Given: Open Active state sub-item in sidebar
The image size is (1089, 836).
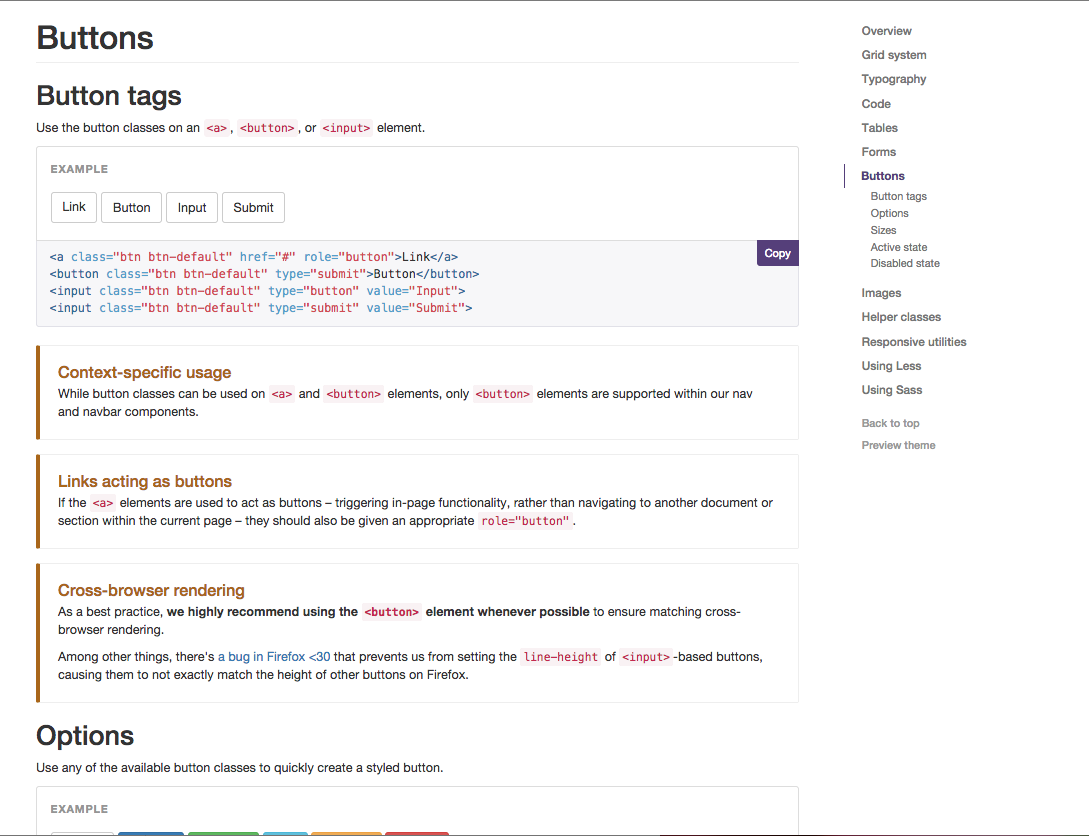Looking at the screenshot, I should (x=899, y=247).
